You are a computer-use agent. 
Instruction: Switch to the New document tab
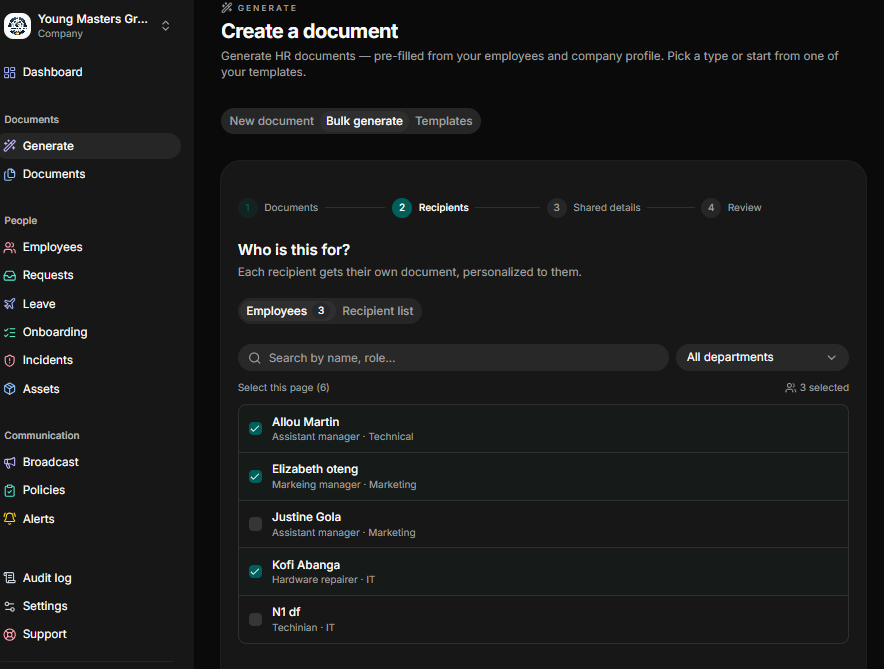[x=271, y=121]
